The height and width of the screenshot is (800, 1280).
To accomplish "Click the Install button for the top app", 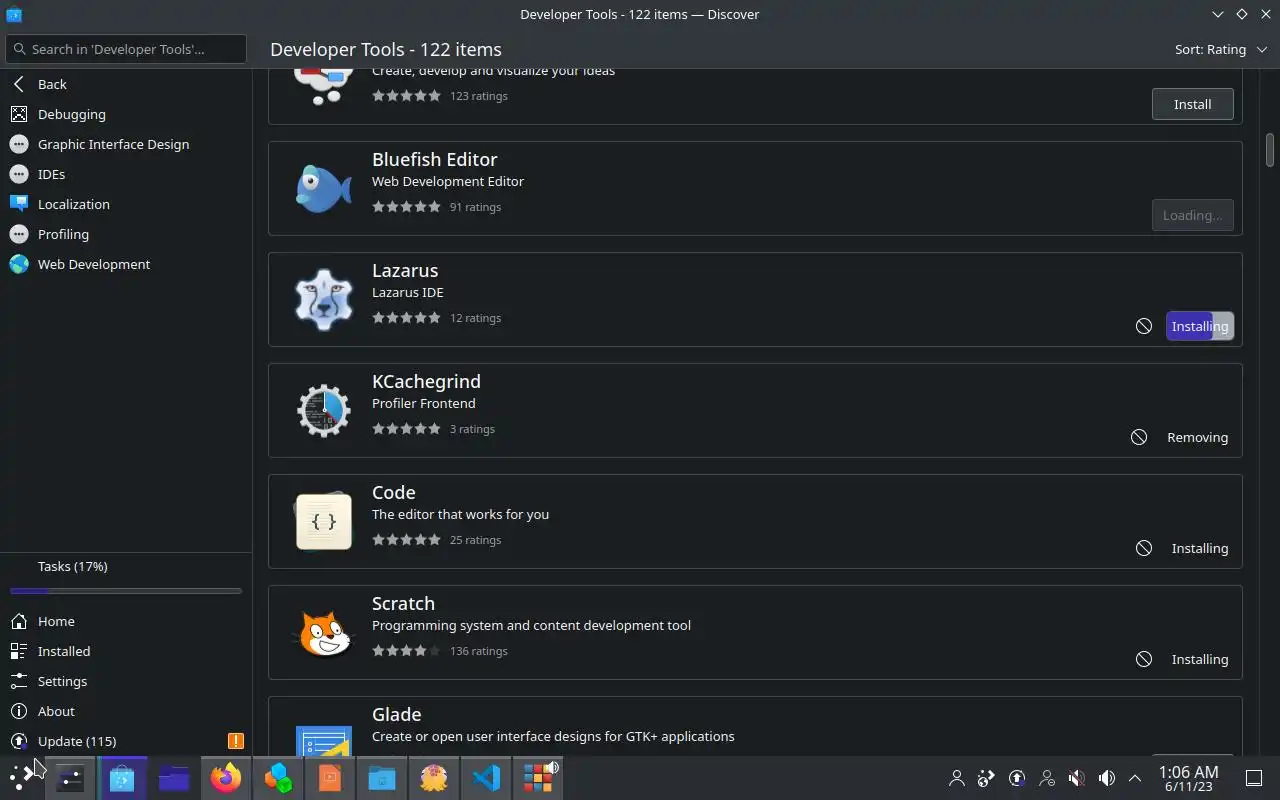I will coord(1192,104).
